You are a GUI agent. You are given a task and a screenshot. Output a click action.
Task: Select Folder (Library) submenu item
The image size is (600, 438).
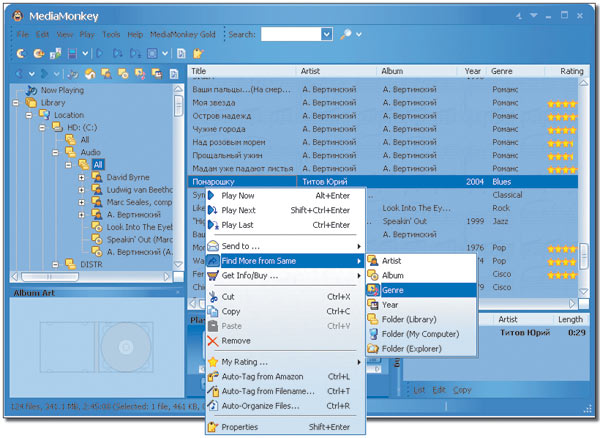(421, 319)
